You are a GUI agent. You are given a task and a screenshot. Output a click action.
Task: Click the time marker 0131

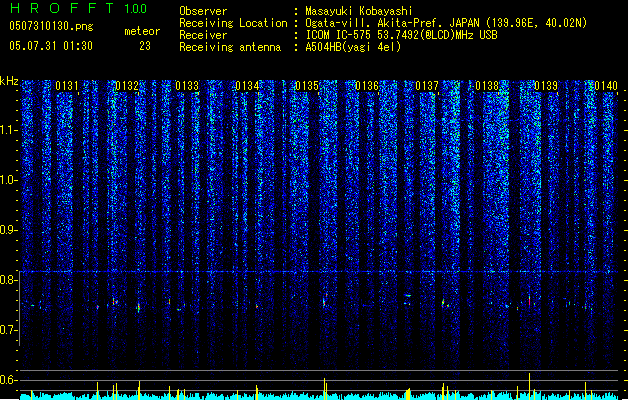[x=67, y=86]
